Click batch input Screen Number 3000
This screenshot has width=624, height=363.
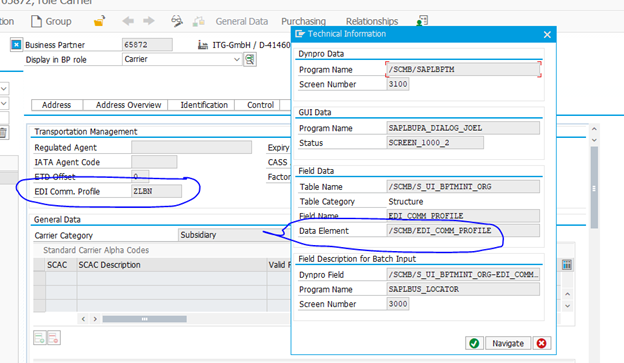click(x=398, y=304)
